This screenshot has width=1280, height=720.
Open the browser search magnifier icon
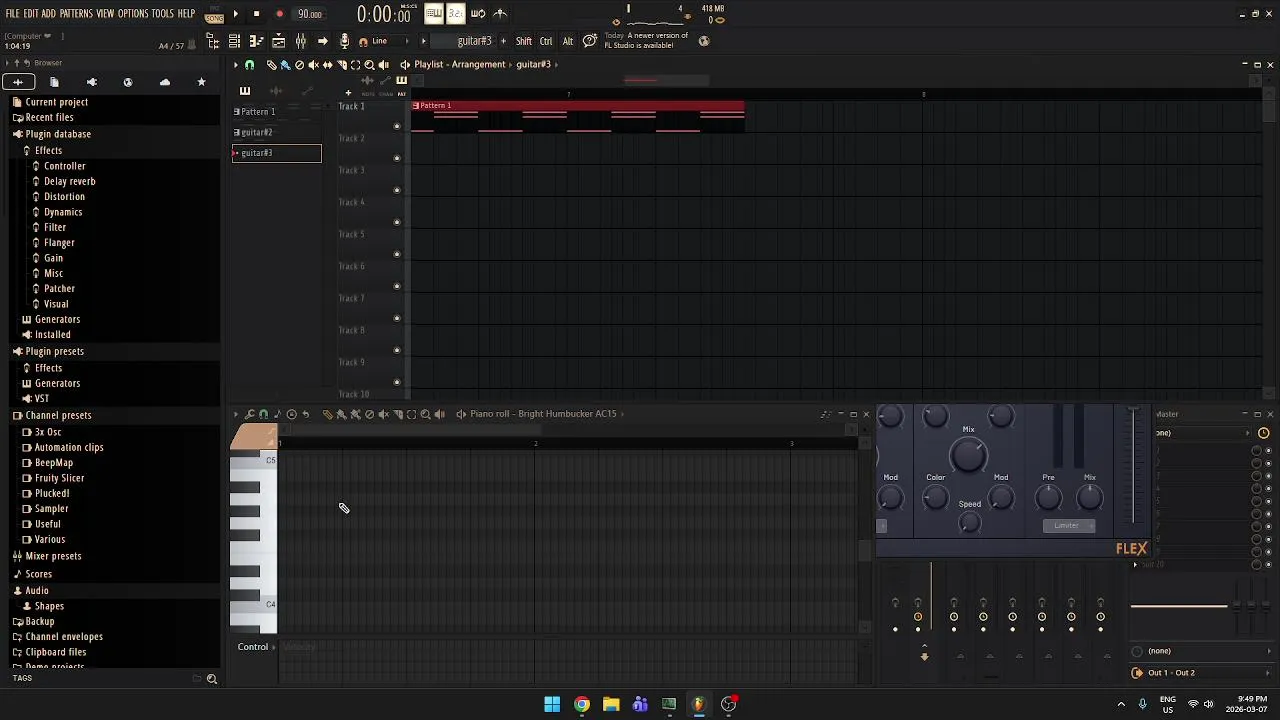point(212,679)
